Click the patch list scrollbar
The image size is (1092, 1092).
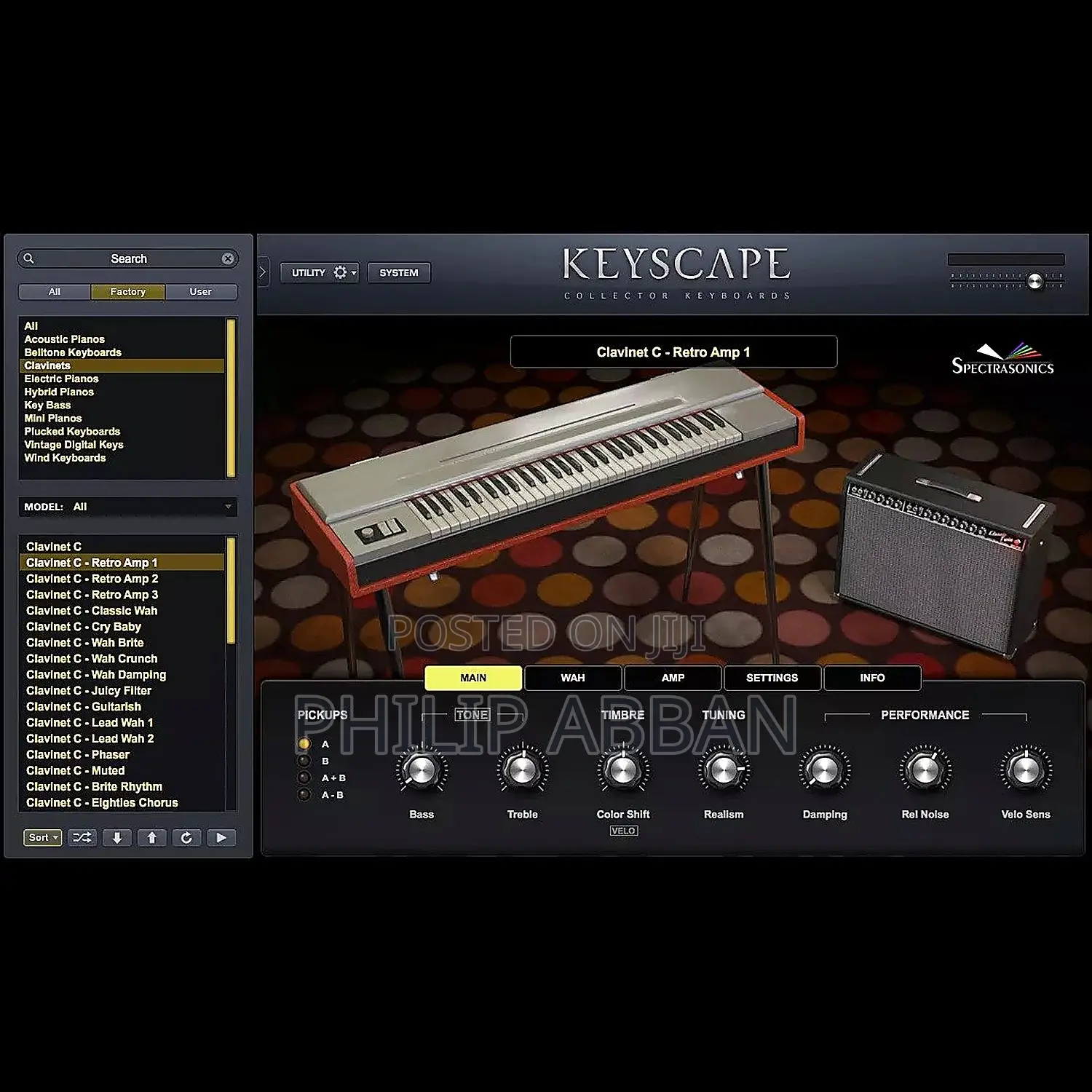[232, 590]
